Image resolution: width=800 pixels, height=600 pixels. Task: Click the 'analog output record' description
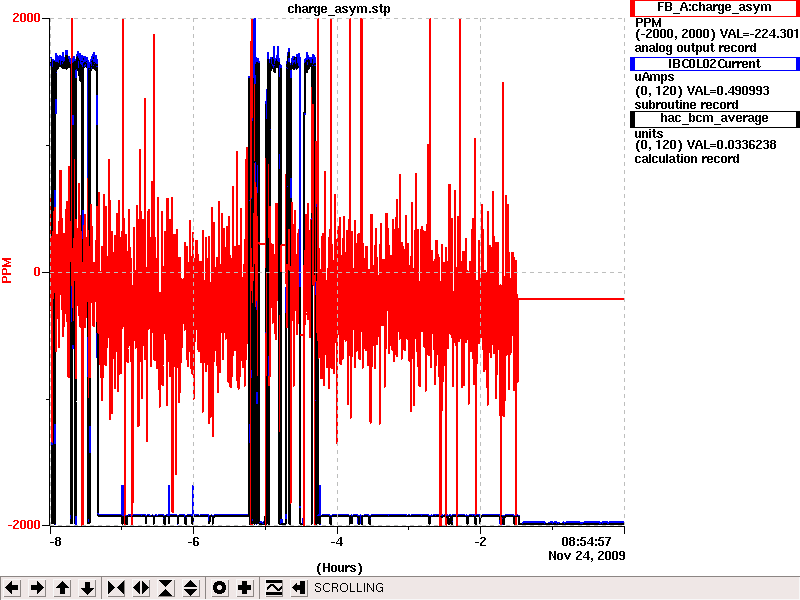(x=695, y=48)
